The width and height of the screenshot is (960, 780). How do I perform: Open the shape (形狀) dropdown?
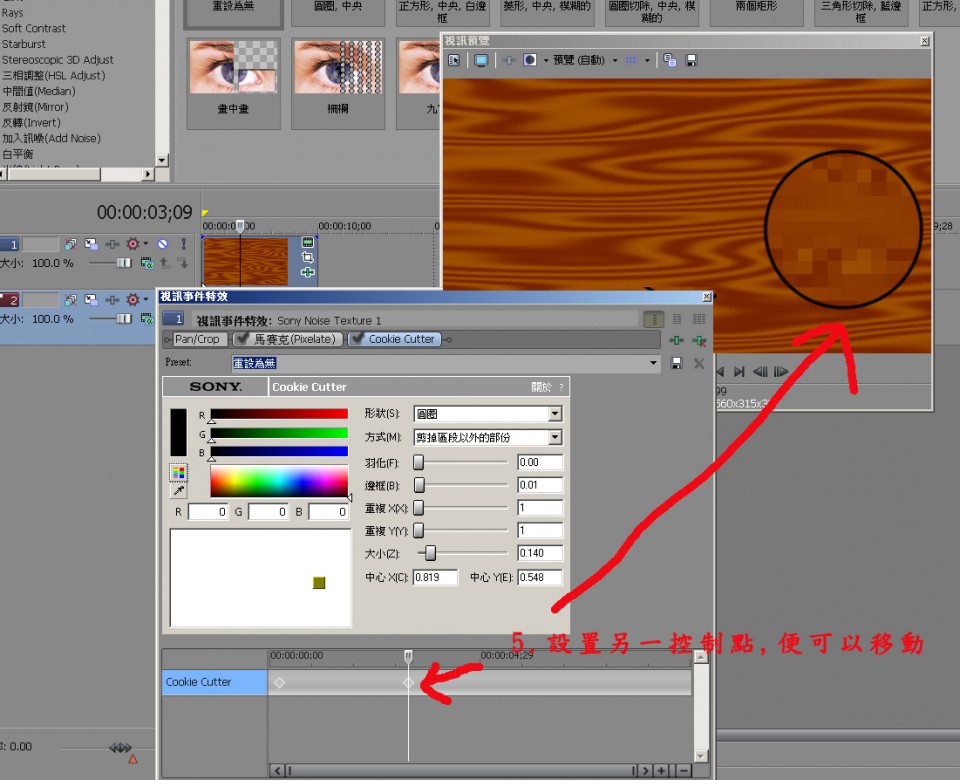click(x=555, y=414)
